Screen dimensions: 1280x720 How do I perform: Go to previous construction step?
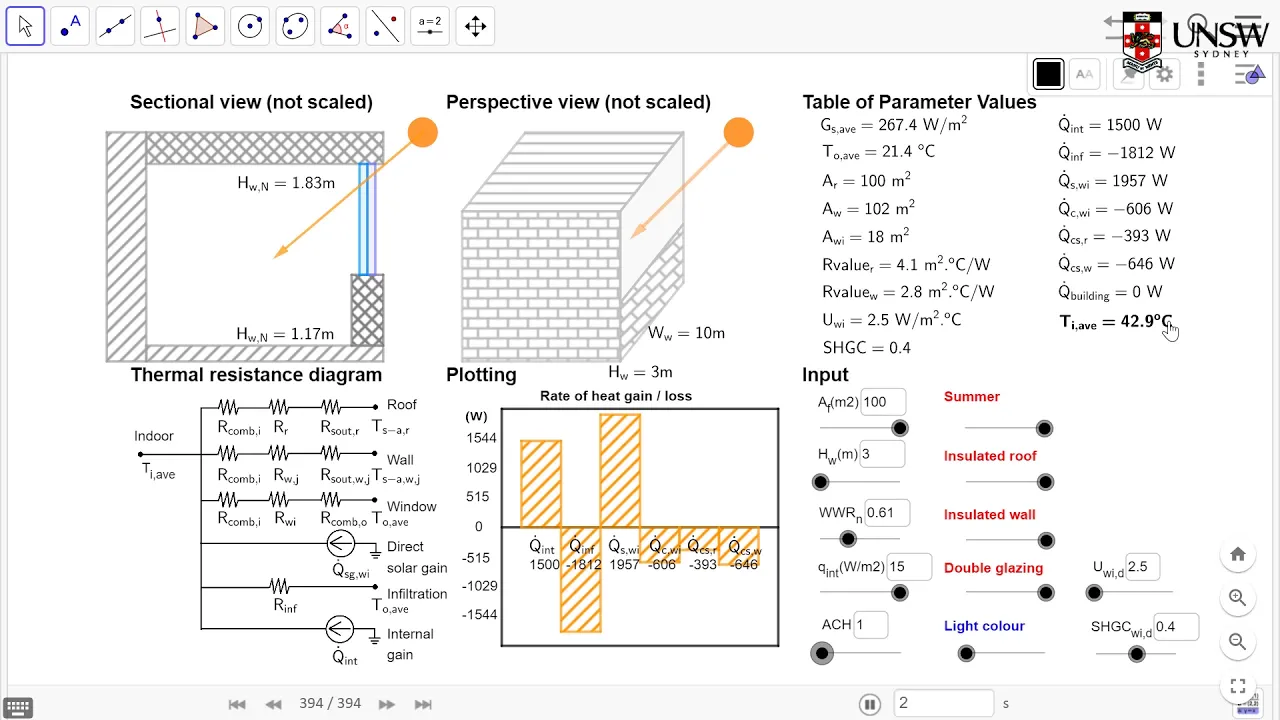[273, 704]
